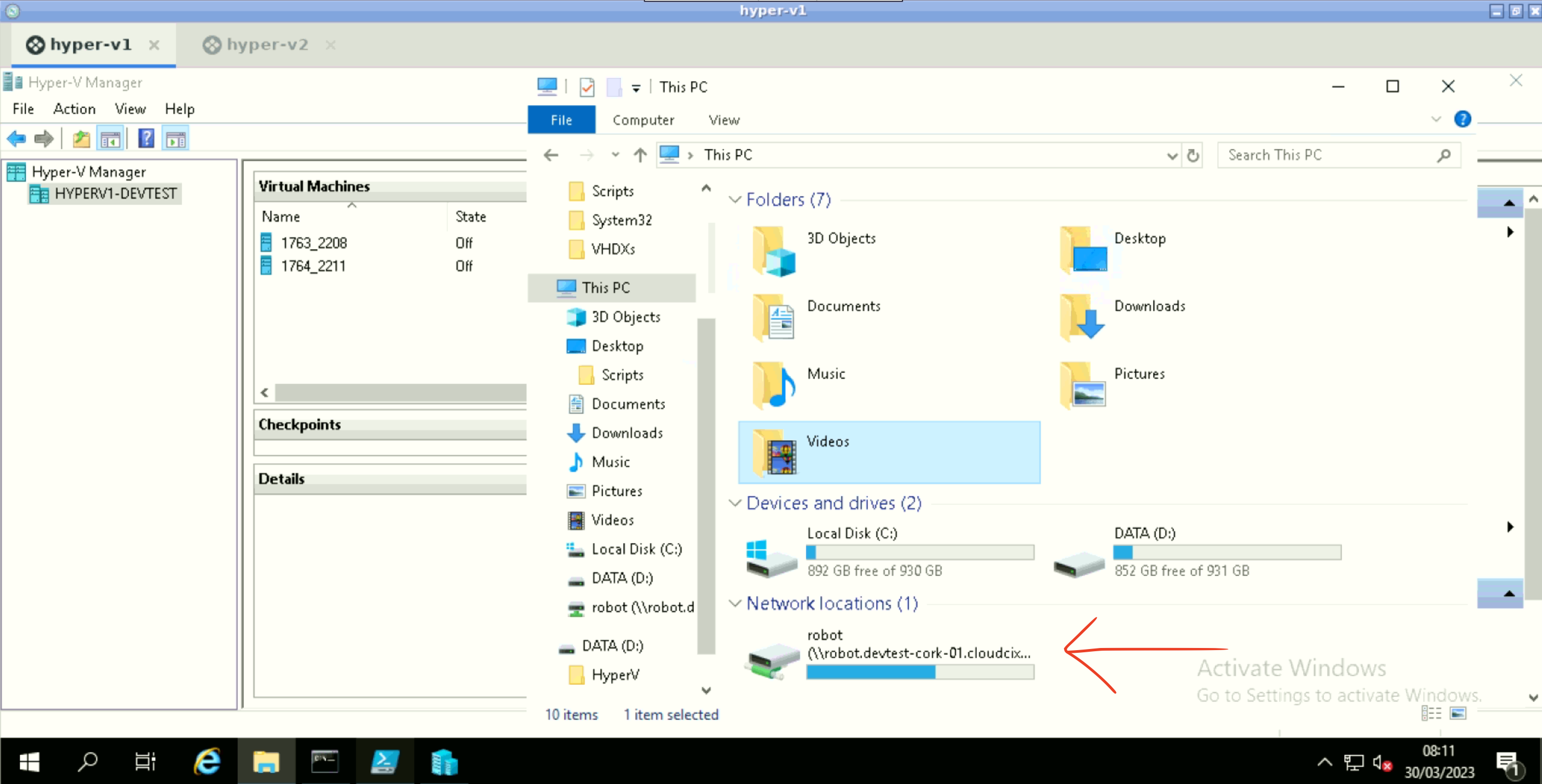Open the robot network location tile
Viewport: 1542px width, 784px height.
pos(889,655)
